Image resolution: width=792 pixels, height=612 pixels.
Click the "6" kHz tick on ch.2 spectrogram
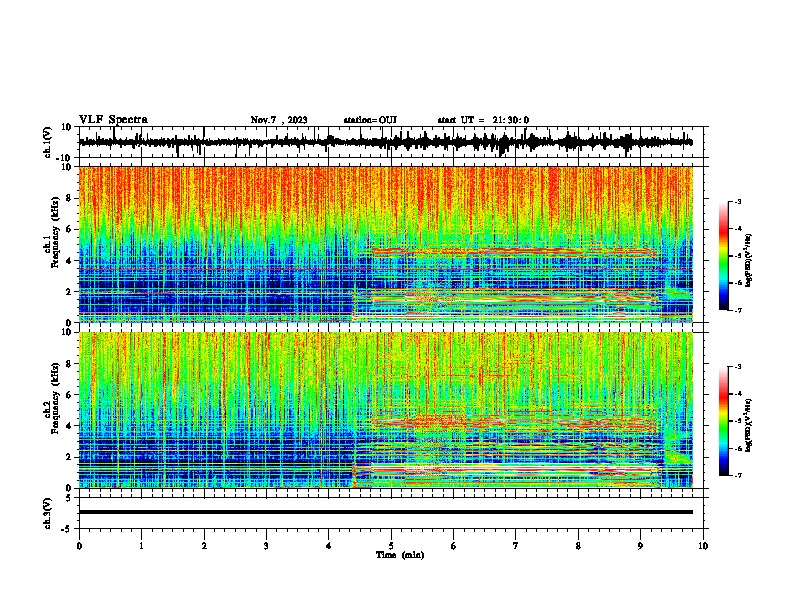[x=70, y=395]
